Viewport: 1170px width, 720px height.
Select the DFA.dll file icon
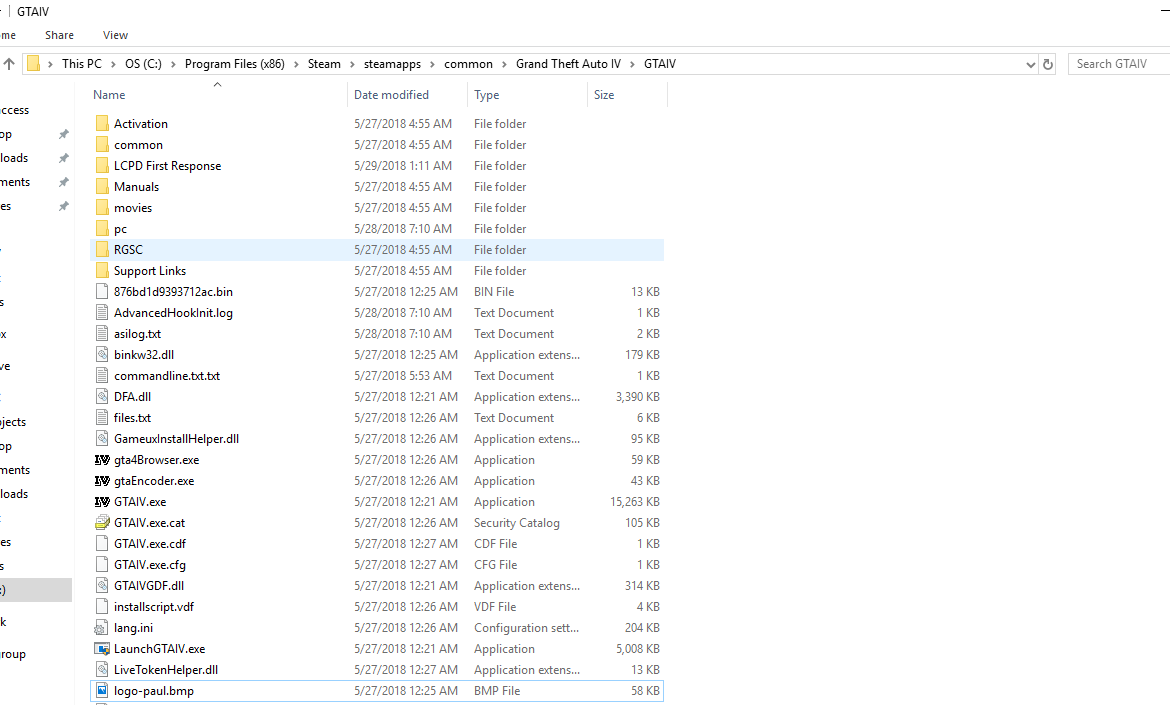pos(102,396)
